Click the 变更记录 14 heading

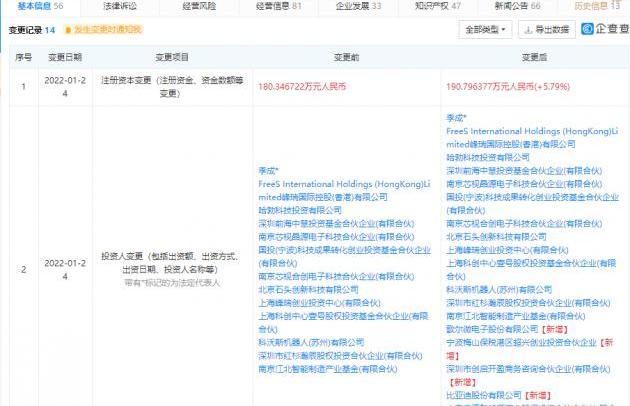pos(32,30)
